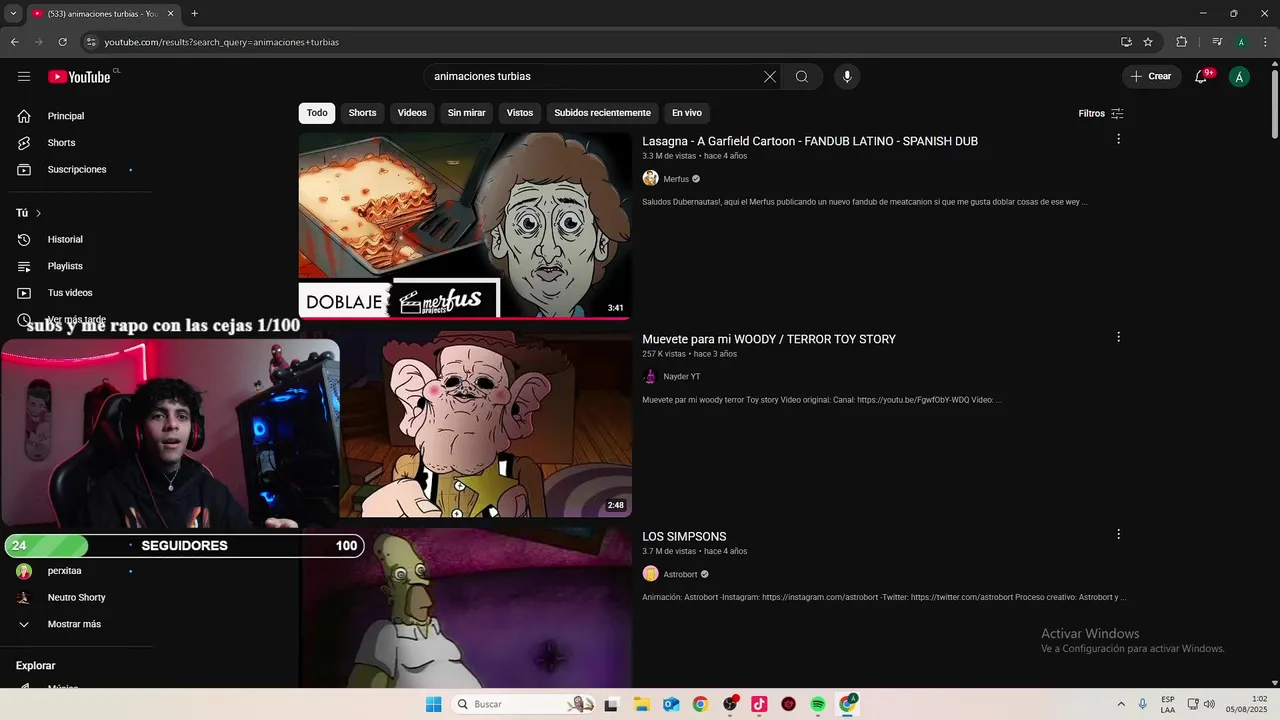Click the browser address bar URL
This screenshot has height=720, width=1280.
click(222, 42)
